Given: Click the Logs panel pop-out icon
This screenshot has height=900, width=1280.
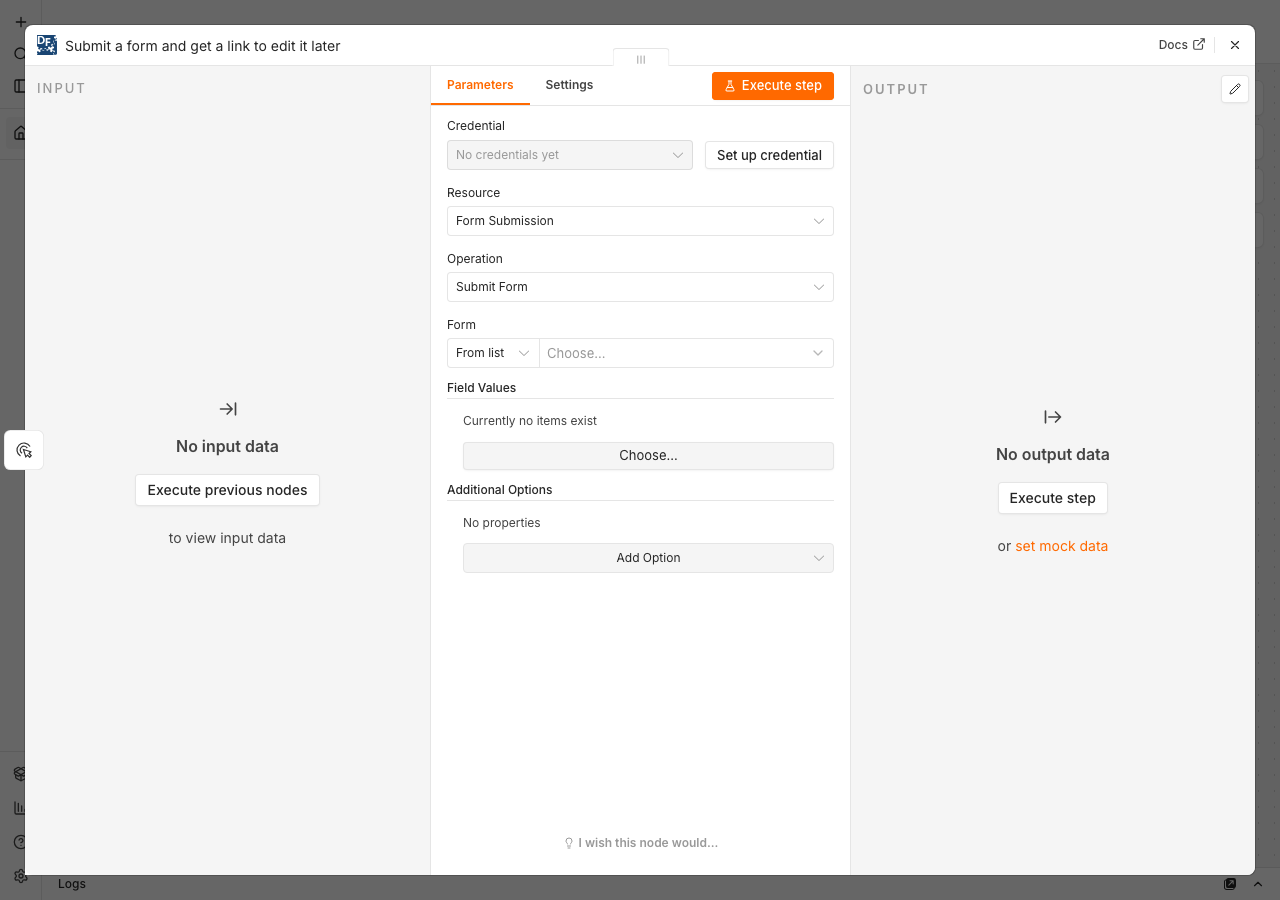Looking at the screenshot, I should coord(1230,884).
